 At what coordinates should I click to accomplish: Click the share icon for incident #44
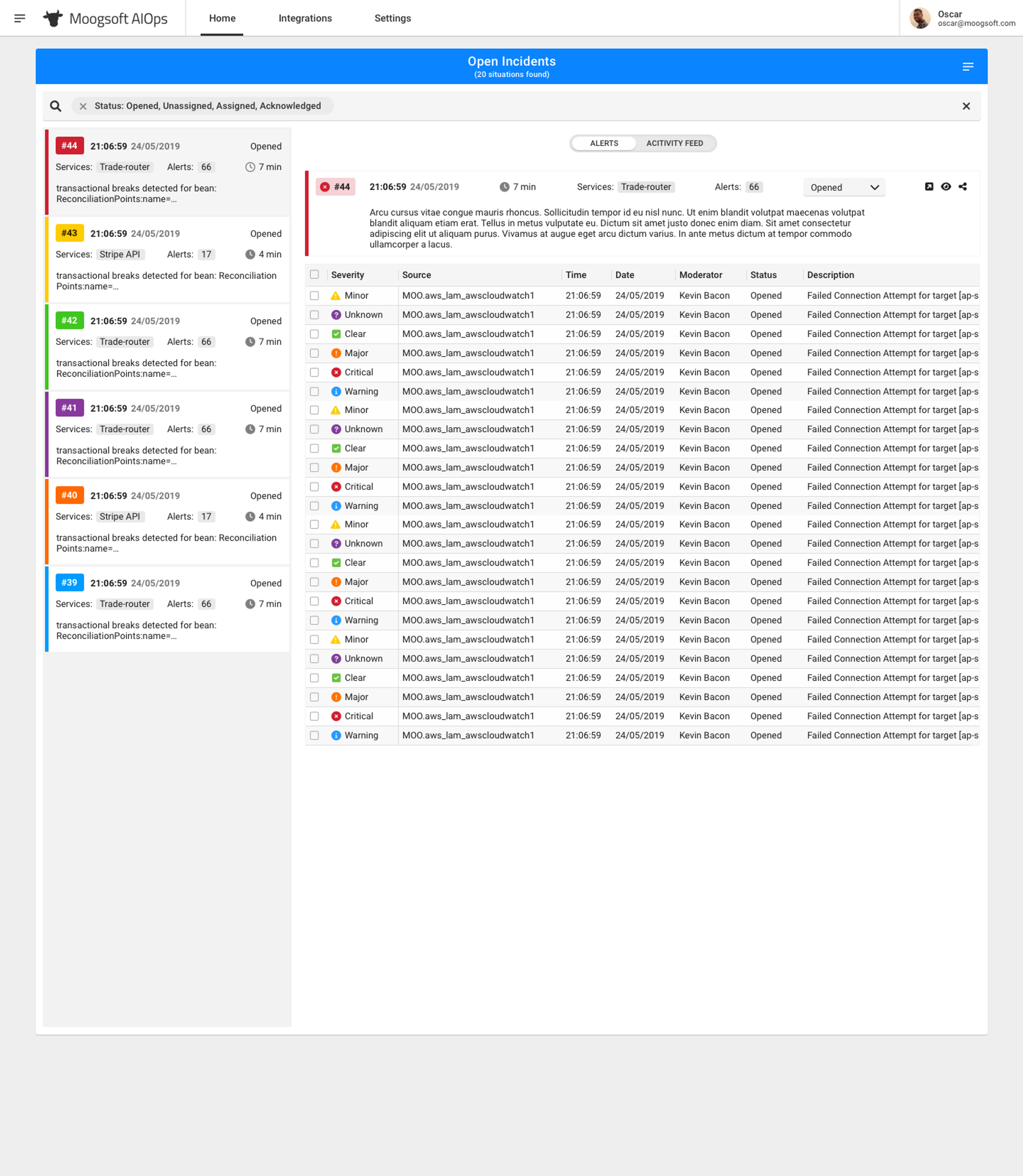tap(963, 187)
